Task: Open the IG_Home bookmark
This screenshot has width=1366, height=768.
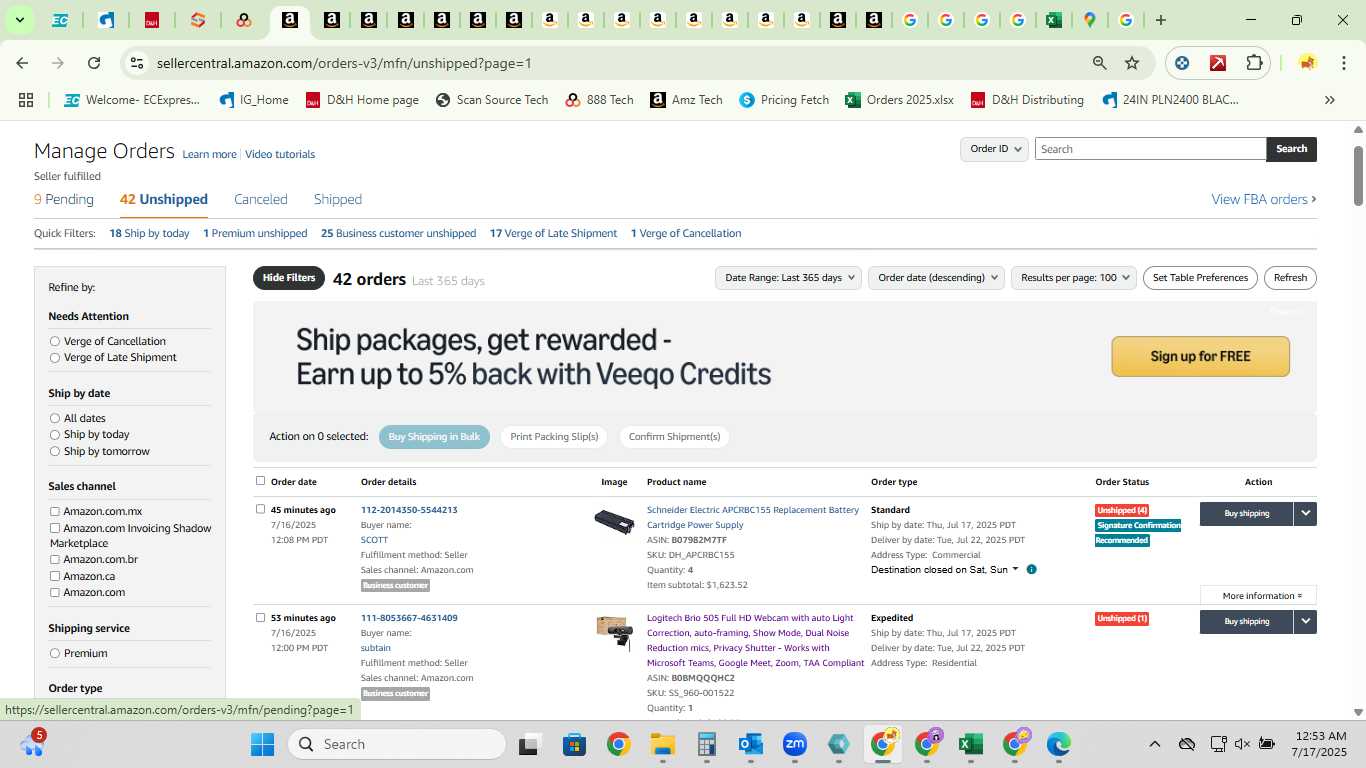Action: point(254,100)
